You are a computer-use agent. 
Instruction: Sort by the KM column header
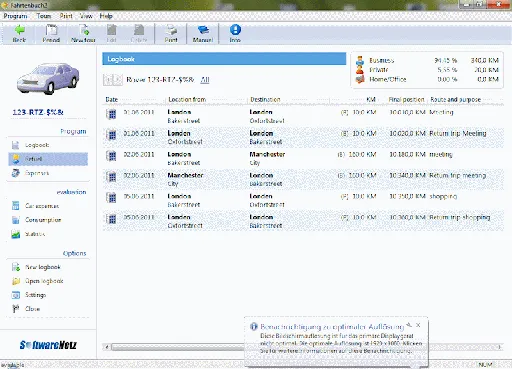click(x=353, y=99)
